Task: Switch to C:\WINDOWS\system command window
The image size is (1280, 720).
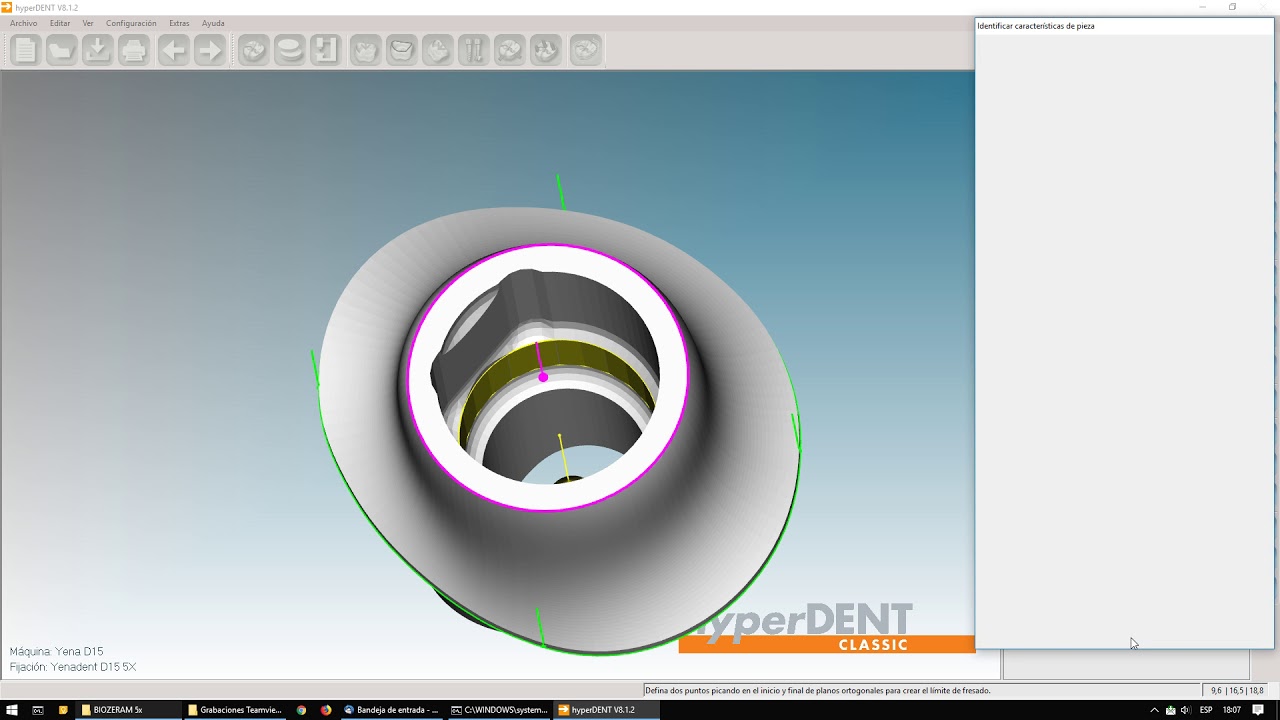Action: 499,710
